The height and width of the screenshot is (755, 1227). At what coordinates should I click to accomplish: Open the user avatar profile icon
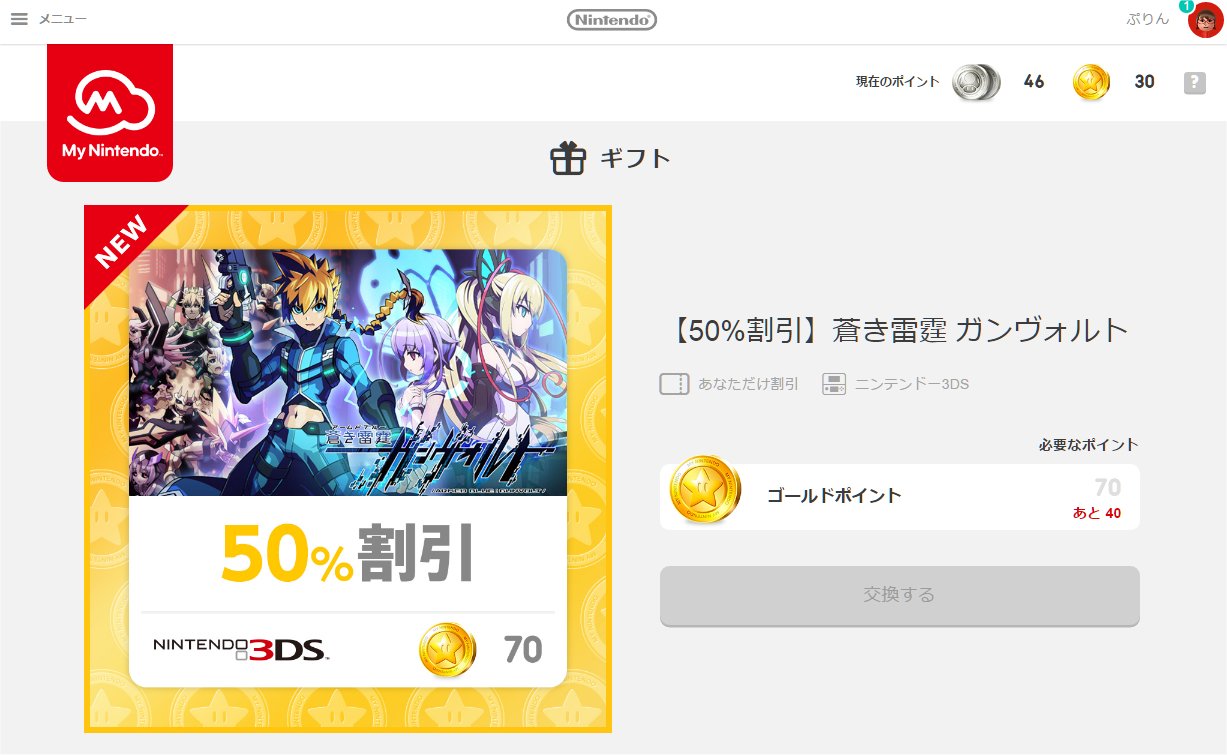[1204, 20]
